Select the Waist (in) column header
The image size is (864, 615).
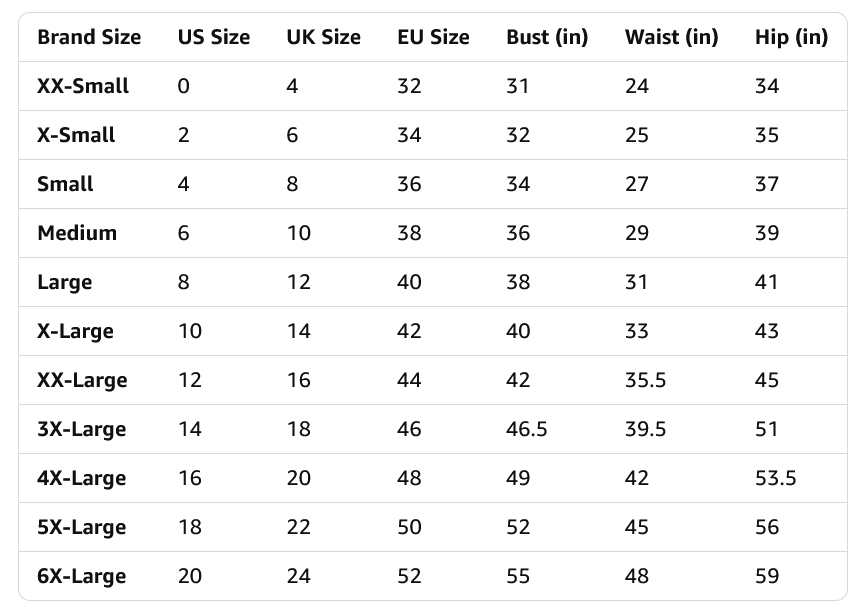(672, 37)
